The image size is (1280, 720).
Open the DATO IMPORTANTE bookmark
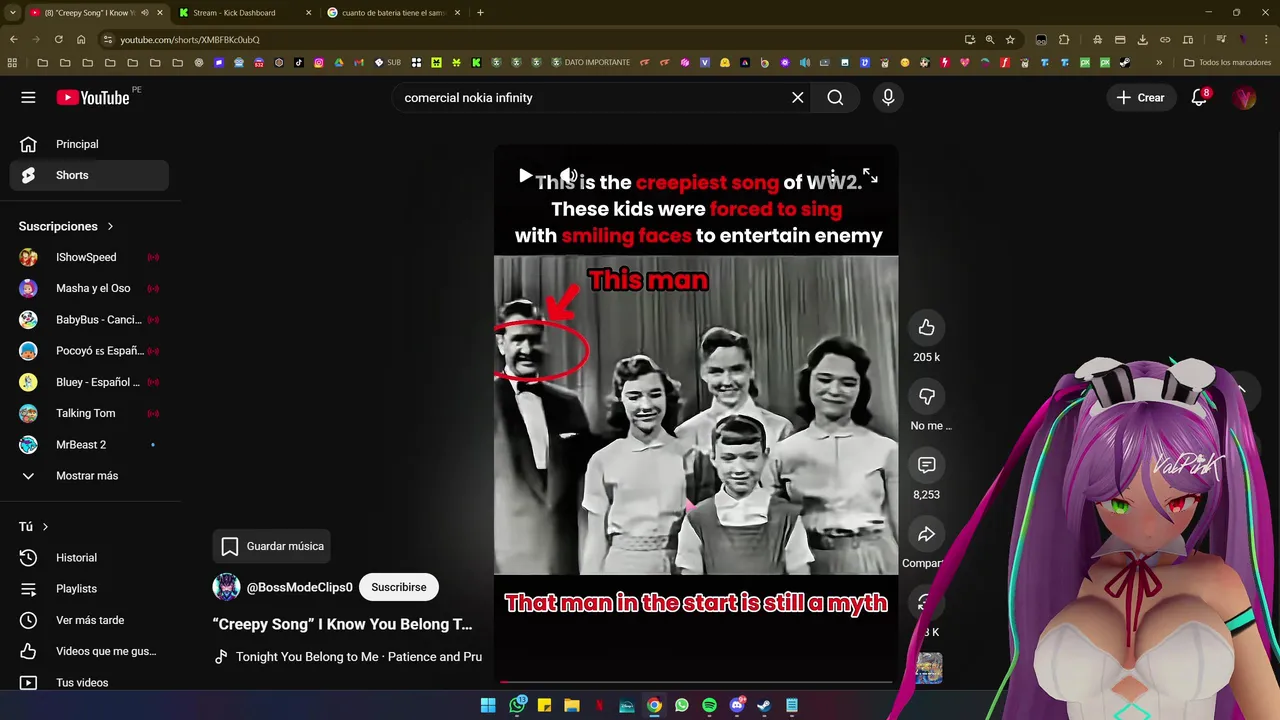pyautogui.click(x=591, y=62)
